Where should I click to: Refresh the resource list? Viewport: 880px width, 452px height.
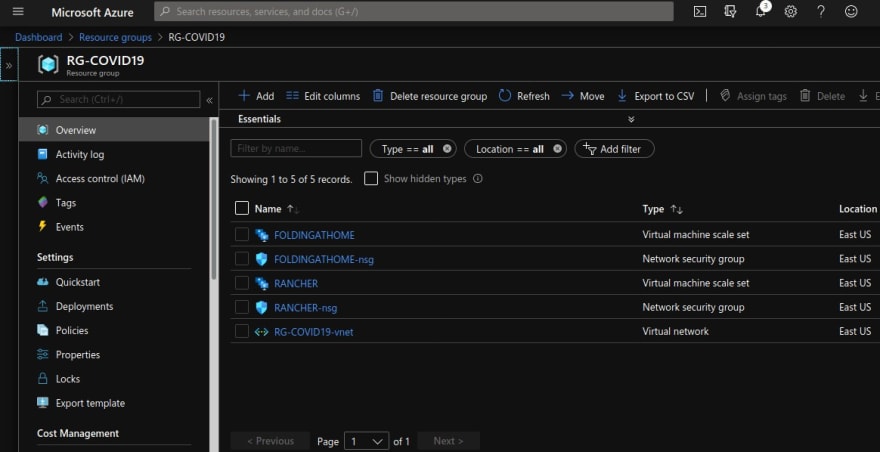coord(524,96)
